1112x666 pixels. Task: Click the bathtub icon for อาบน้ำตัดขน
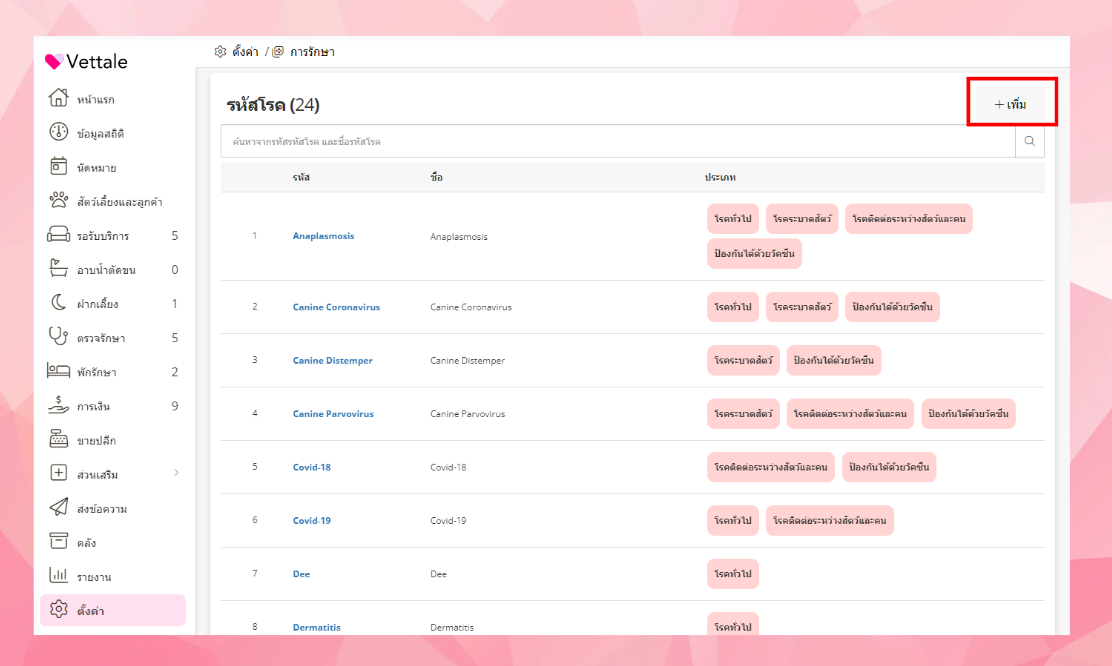coord(58,268)
